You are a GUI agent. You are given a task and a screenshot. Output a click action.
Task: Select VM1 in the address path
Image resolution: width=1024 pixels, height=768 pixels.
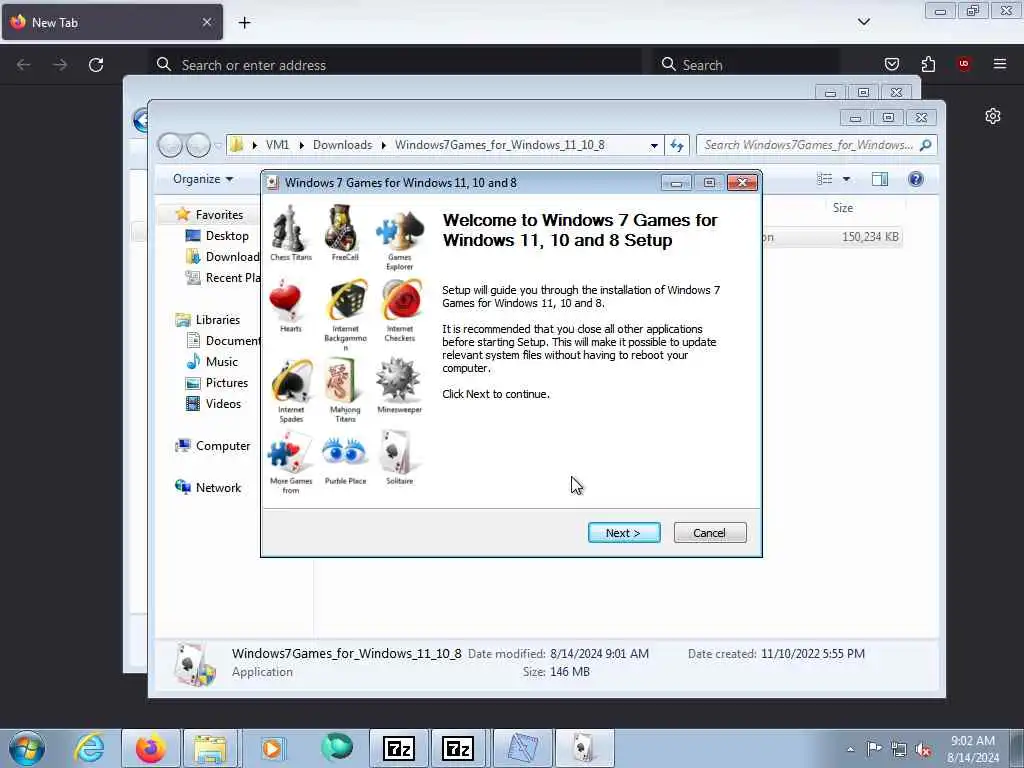277,145
